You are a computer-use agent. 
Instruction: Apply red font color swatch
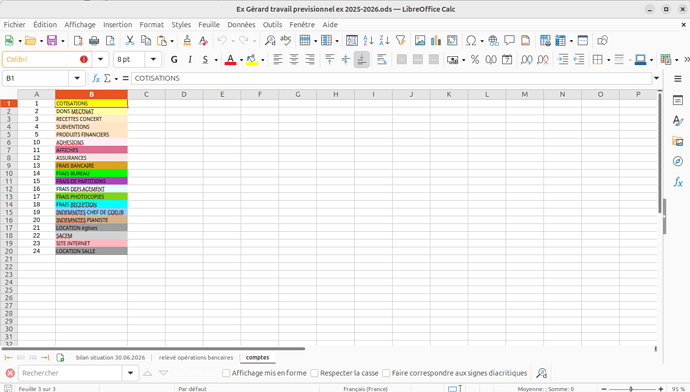(x=230, y=60)
